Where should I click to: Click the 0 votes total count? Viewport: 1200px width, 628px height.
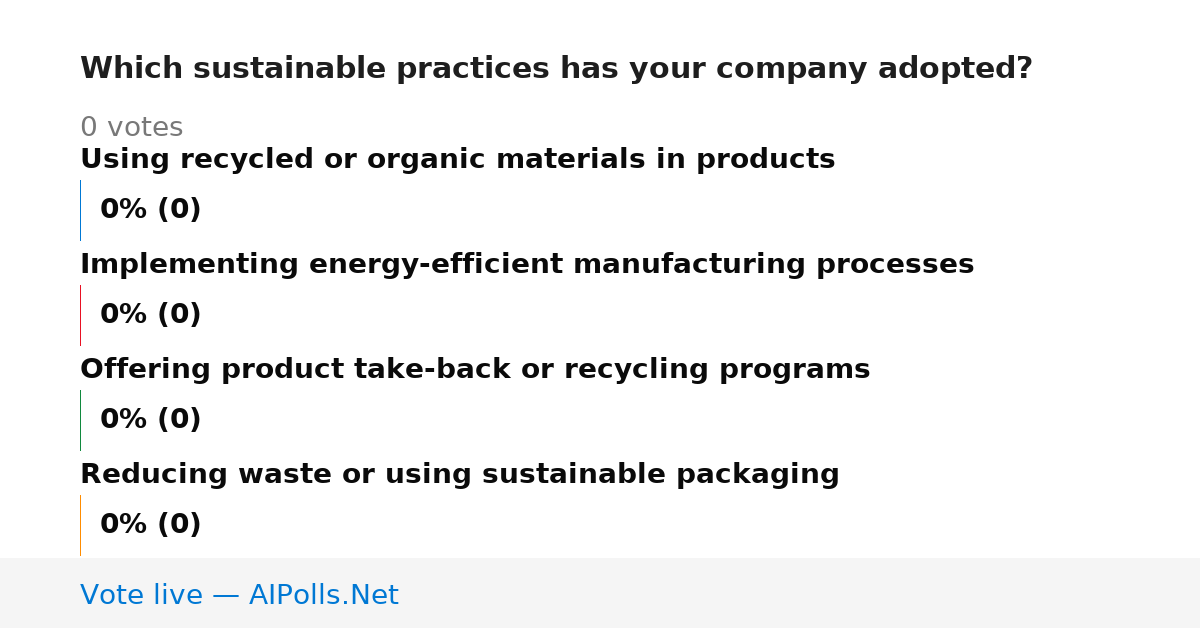tap(131, 128)
